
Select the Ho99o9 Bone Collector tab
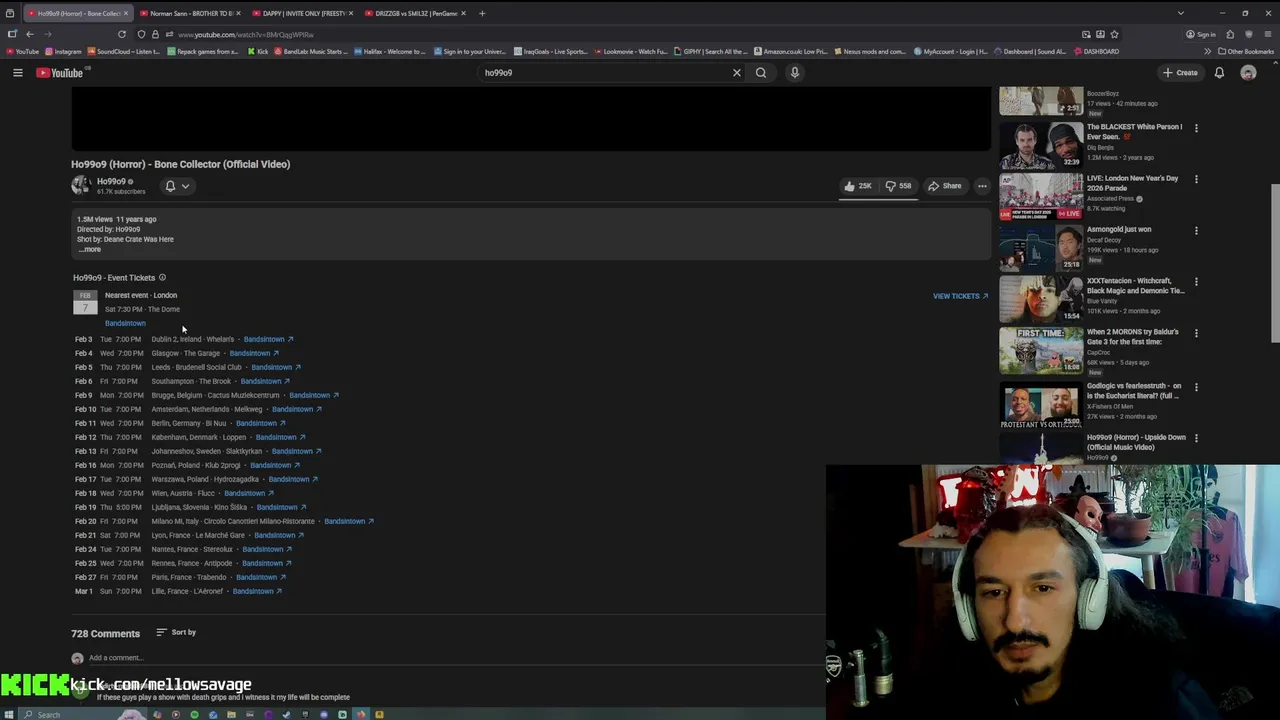tap(76, 13)
